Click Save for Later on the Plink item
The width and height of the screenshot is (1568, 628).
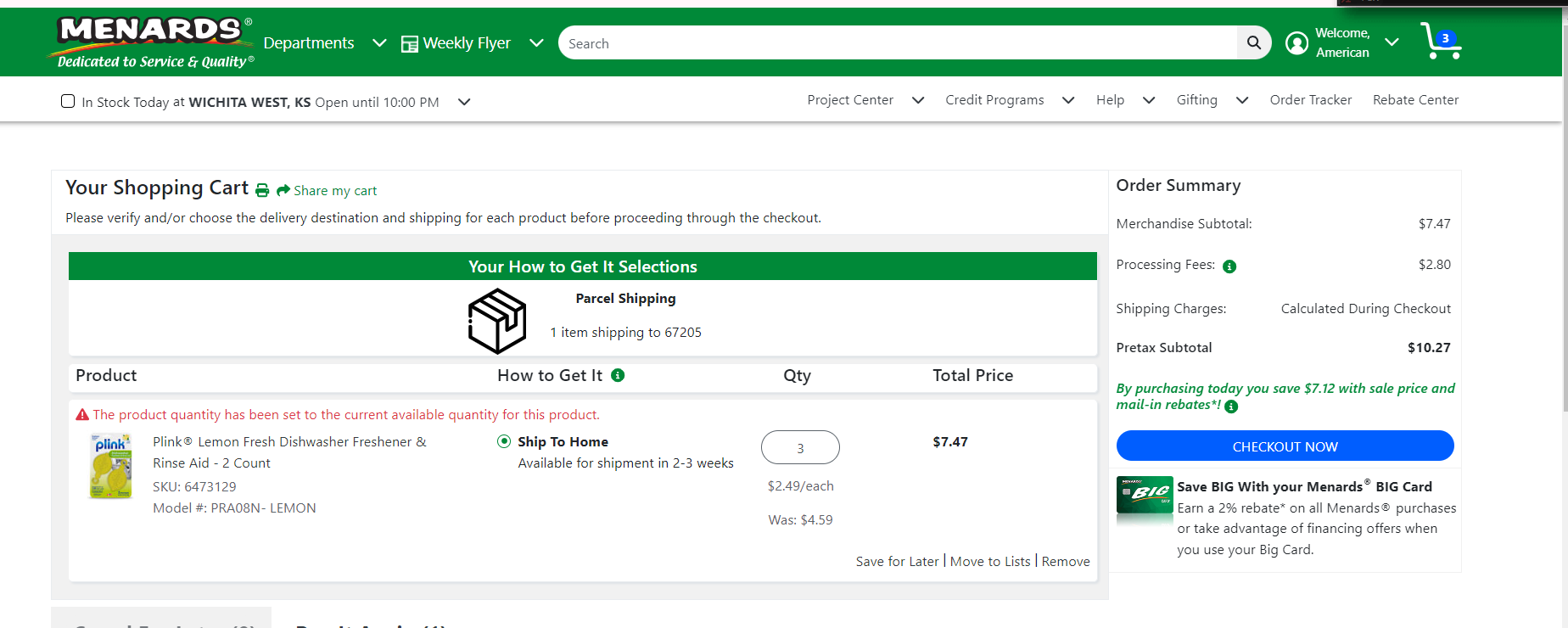point(897,562)
